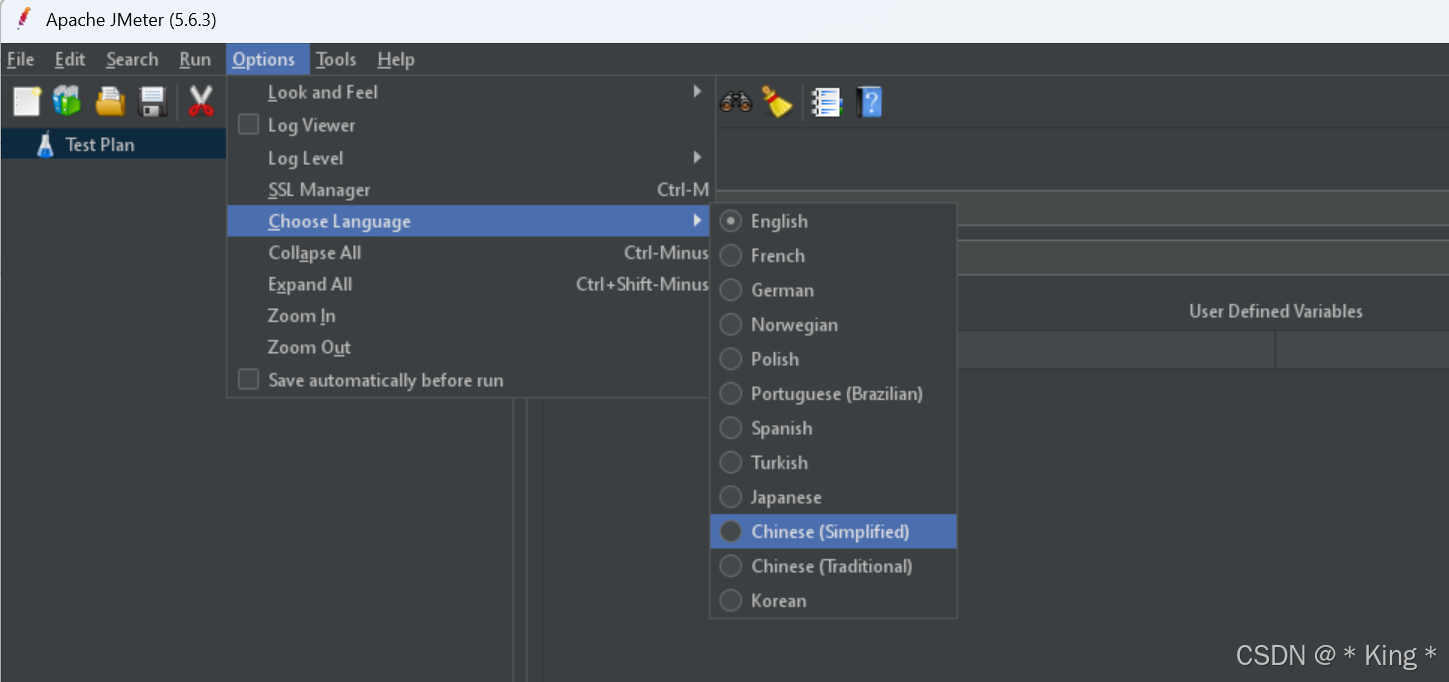The image size is (1449, 682).
Task: Select Polish language option
Action: [x=833, y=359]
